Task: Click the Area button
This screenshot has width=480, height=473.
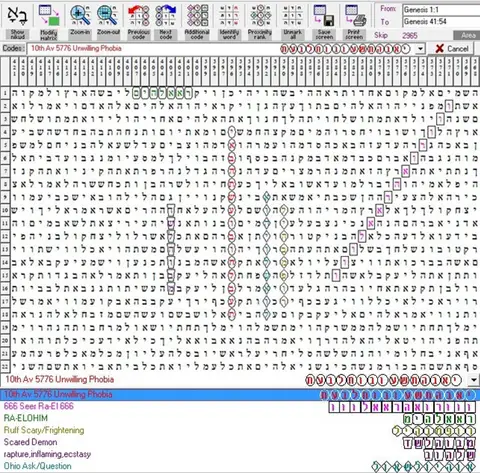Action: point(466,35)
